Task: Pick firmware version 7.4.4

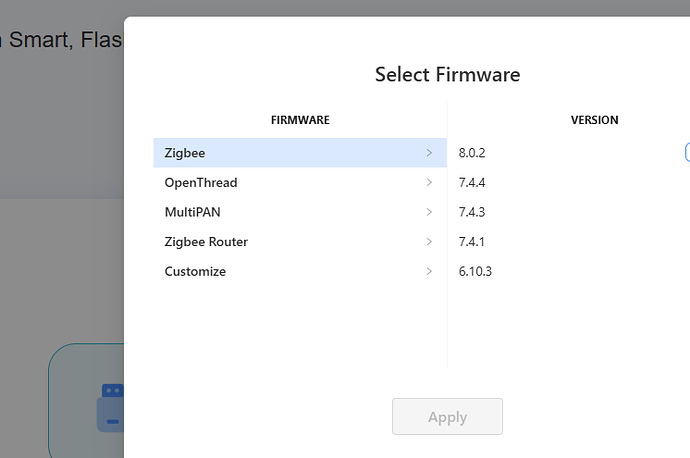Action: click(x=472, y=182)
